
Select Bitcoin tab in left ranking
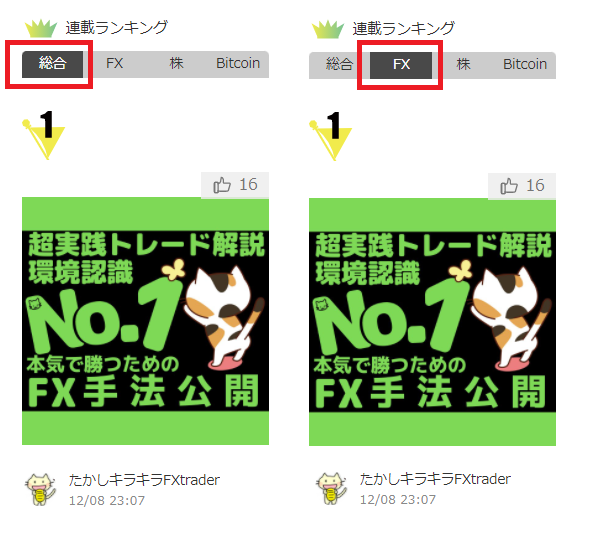238,64
